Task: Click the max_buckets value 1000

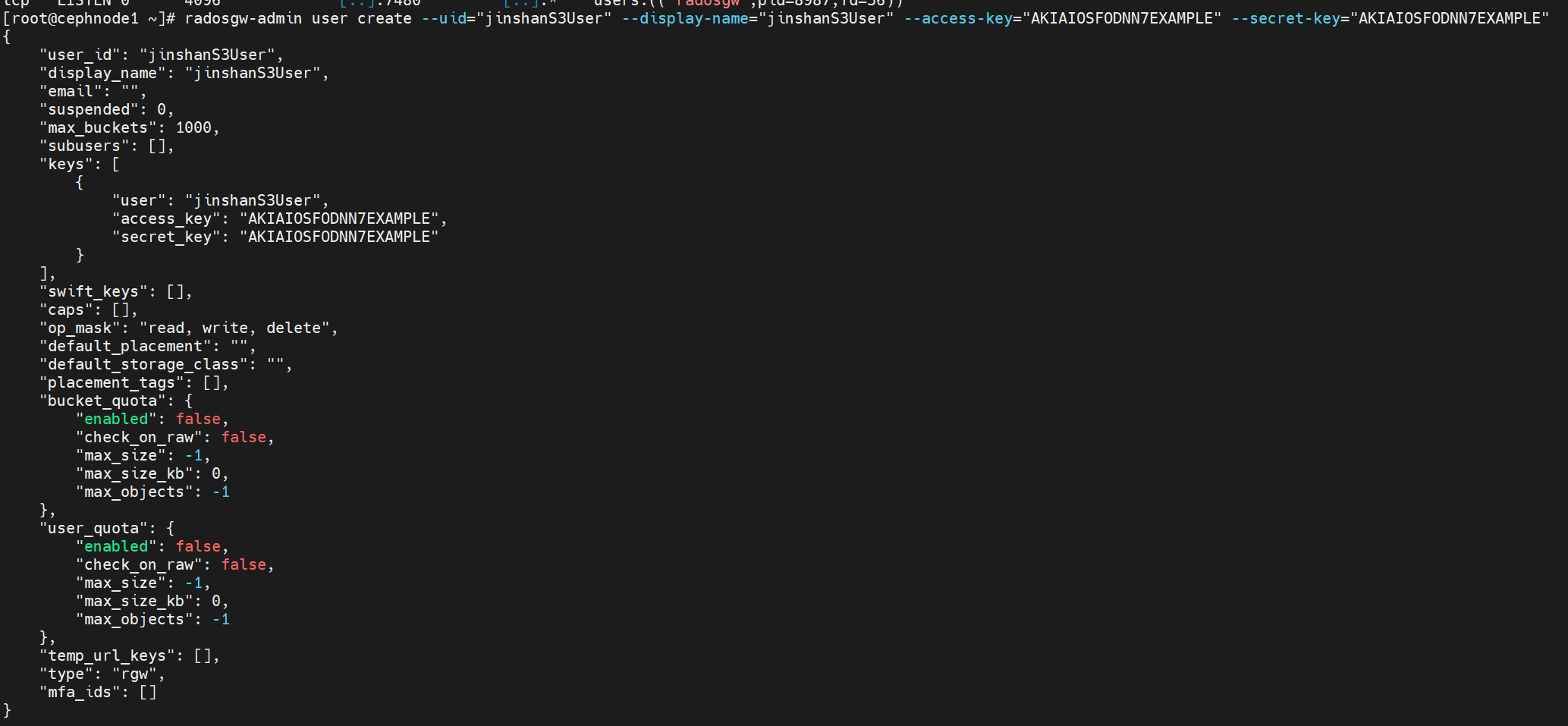Action: coord(193,127)
